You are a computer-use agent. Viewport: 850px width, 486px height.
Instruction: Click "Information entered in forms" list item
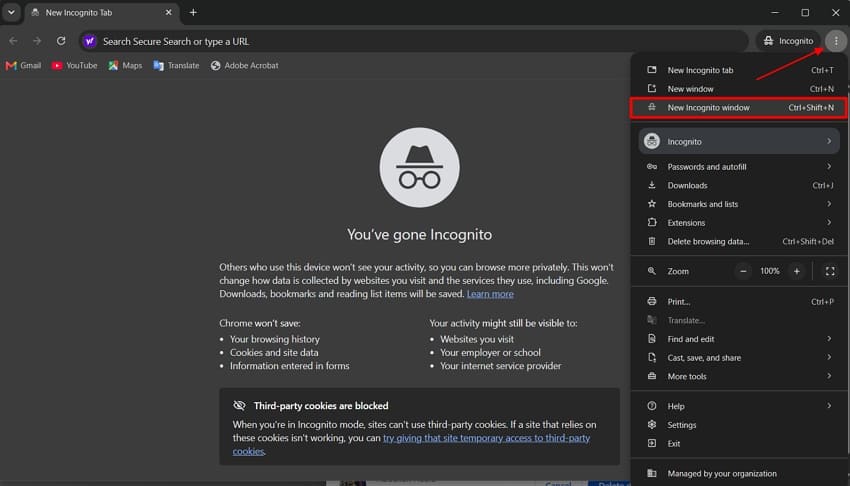289,366
